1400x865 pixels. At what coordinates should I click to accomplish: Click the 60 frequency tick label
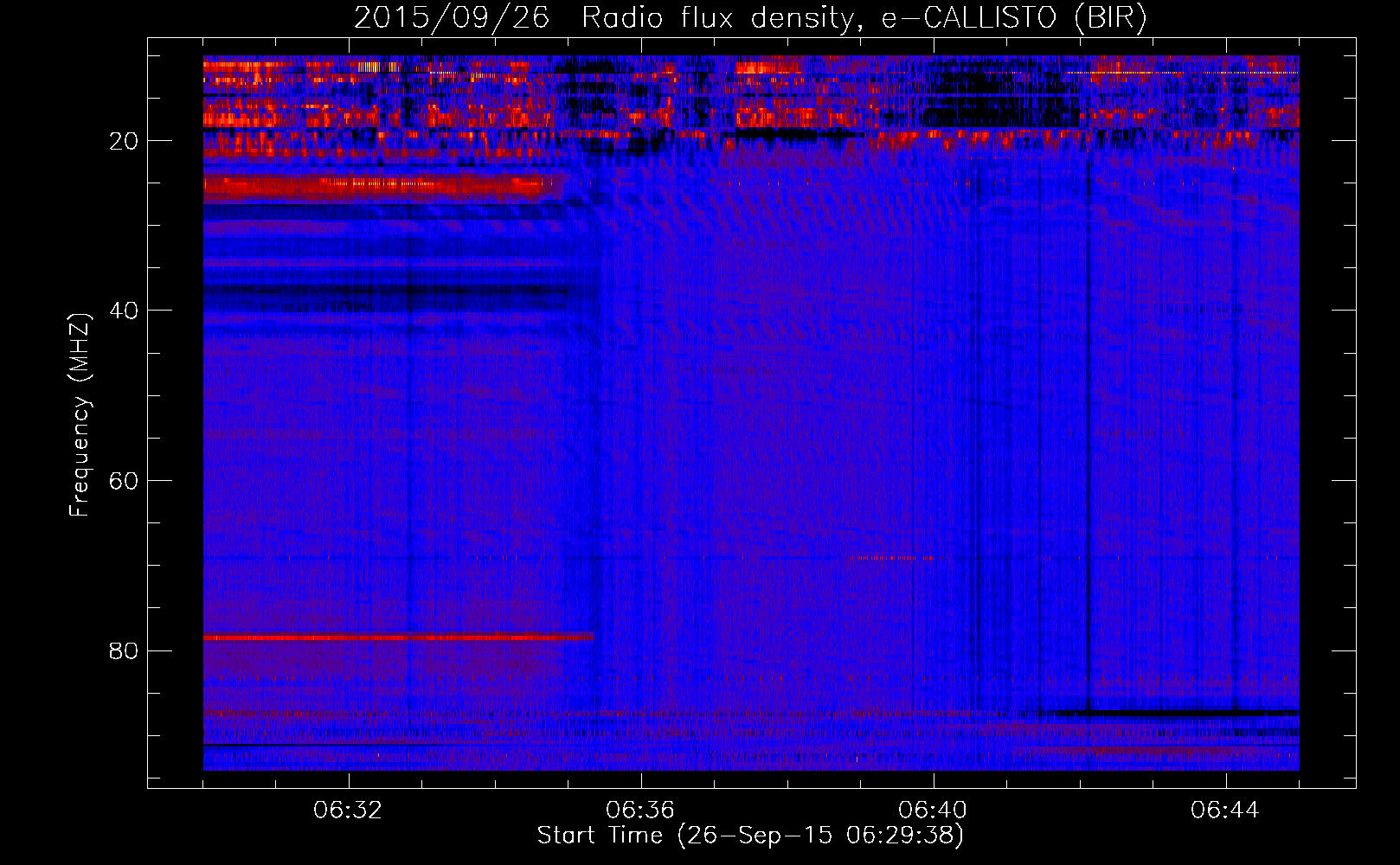[x=125, y=481]
